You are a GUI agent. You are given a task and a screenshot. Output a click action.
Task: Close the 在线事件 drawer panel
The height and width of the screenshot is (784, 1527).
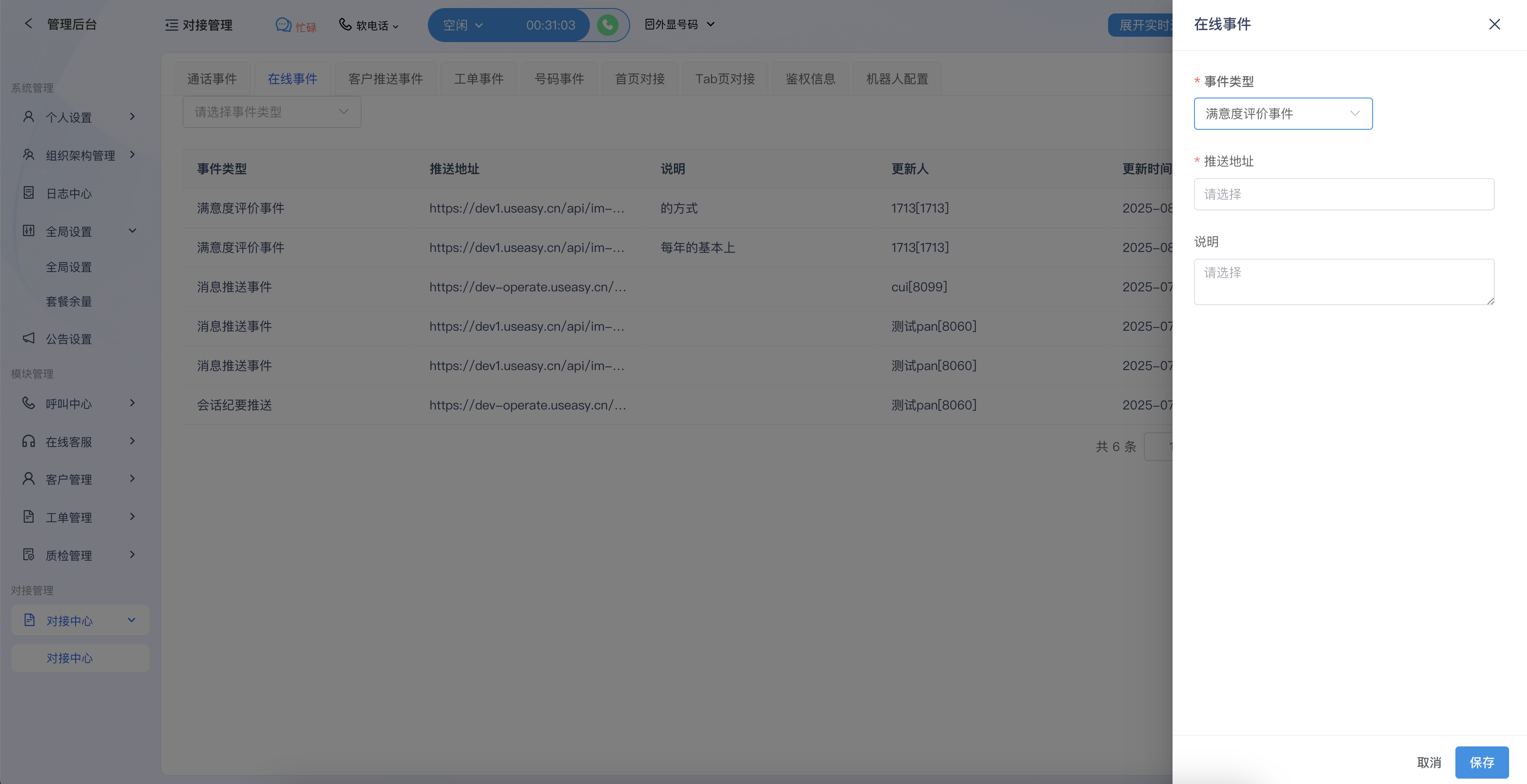click(1494, 24)
